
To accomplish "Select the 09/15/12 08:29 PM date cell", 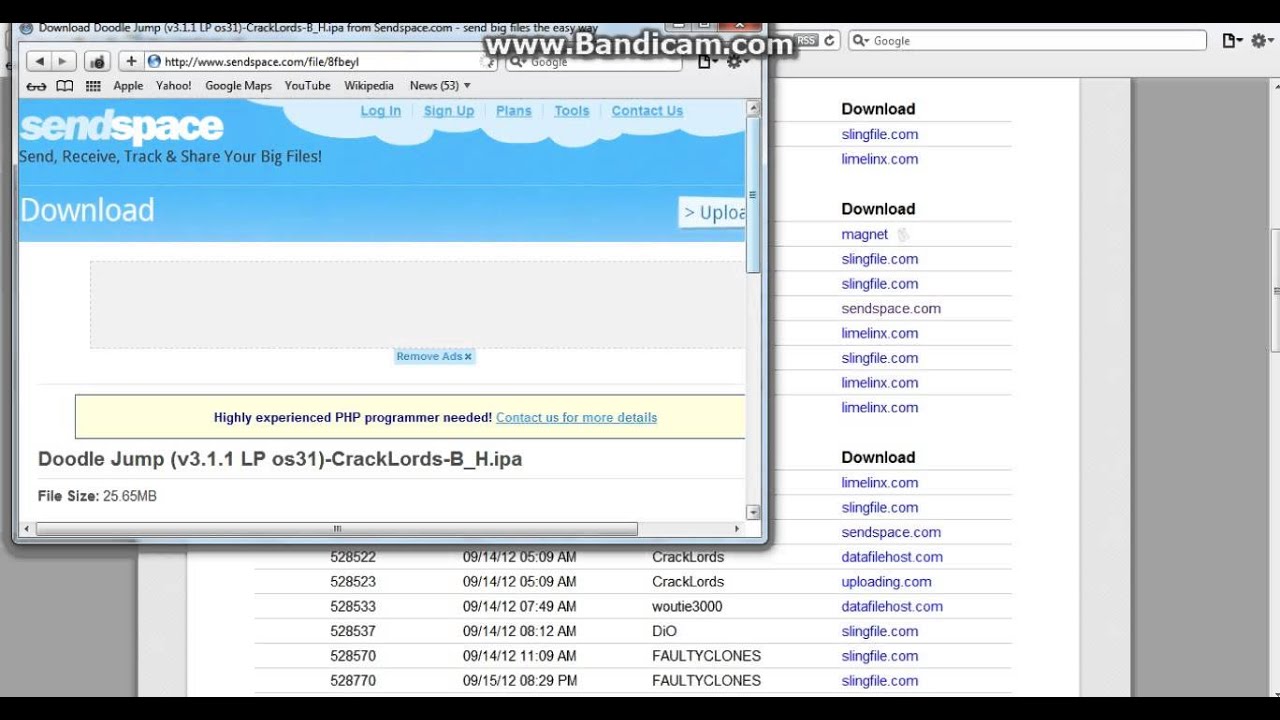I will [x=520, y=681].
